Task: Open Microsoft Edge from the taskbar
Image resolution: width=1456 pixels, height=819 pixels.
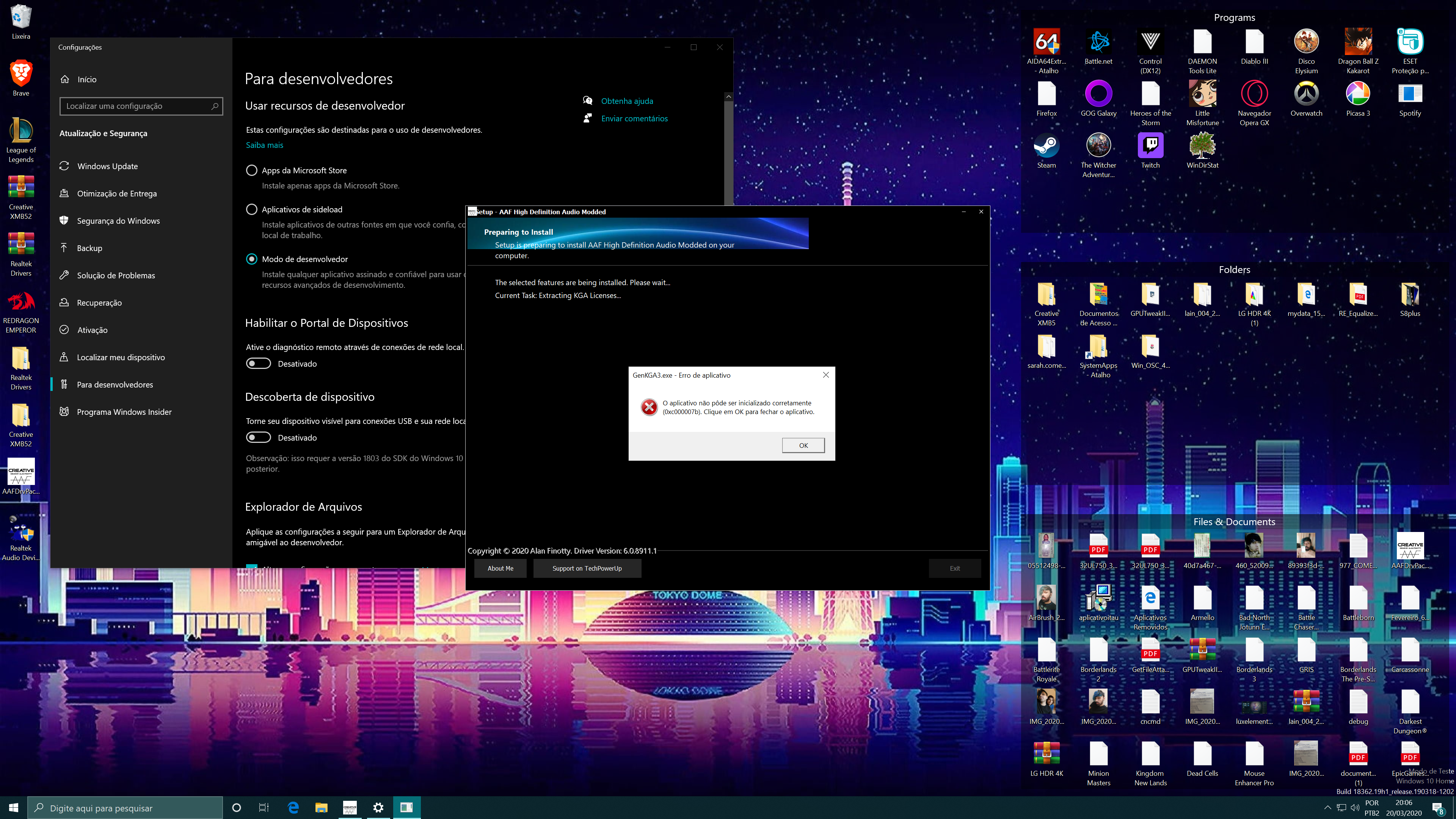Action: [293, 808]
